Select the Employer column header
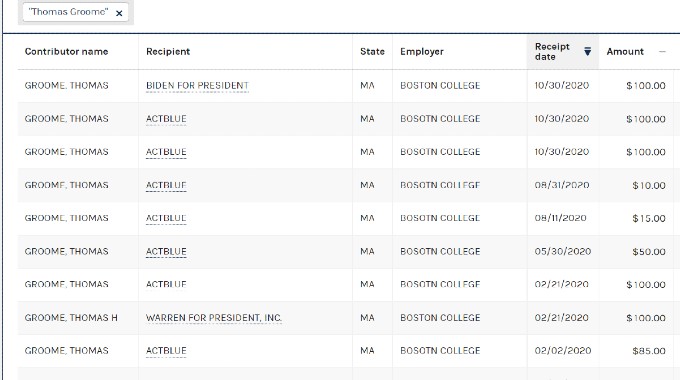 pyautogui.click(x=422, y=52)
